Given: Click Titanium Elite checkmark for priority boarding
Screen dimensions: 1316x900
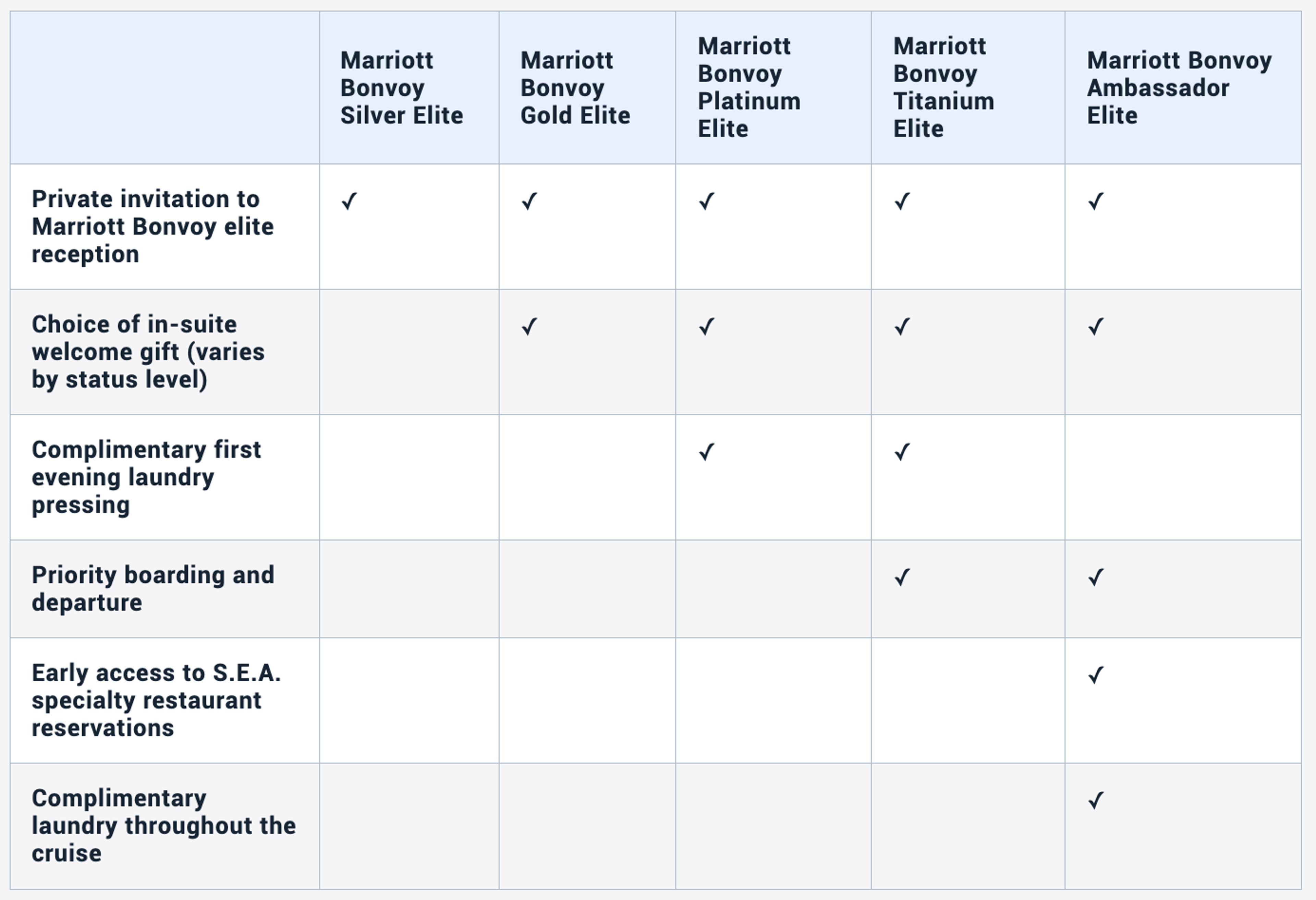Looking at the screenshot, I should pyautogui.click(x=903, y=576).
